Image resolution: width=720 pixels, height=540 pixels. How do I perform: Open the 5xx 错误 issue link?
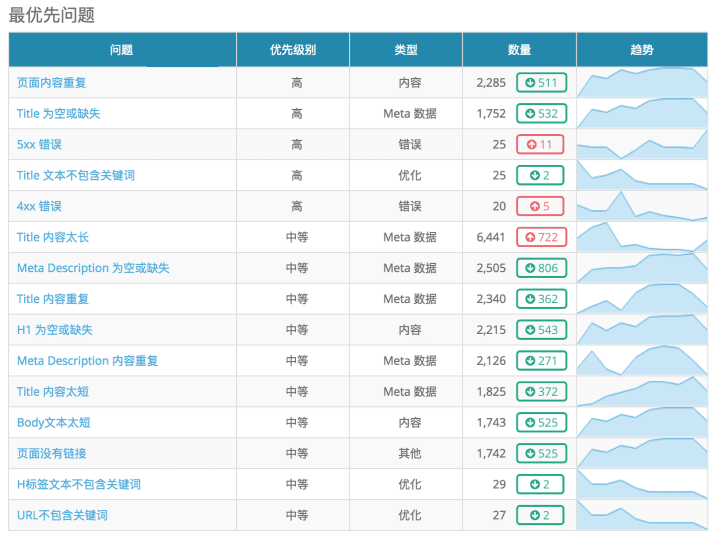pos(39,145)
